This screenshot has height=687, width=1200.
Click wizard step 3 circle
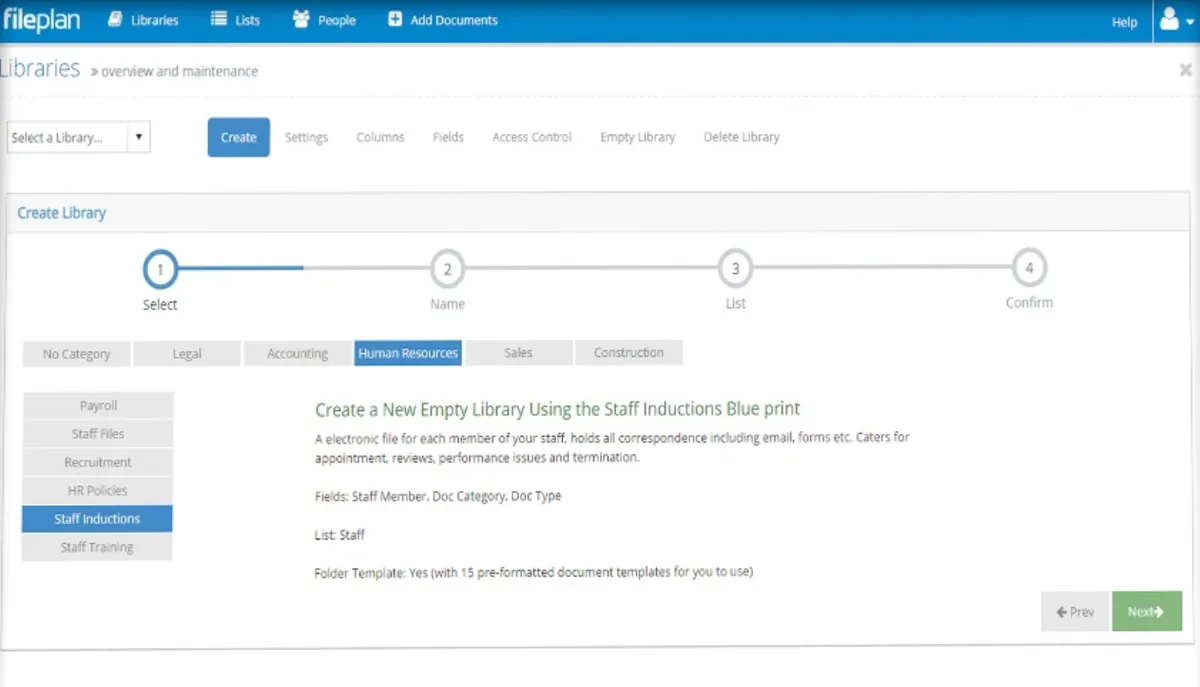tap(735, 269)
